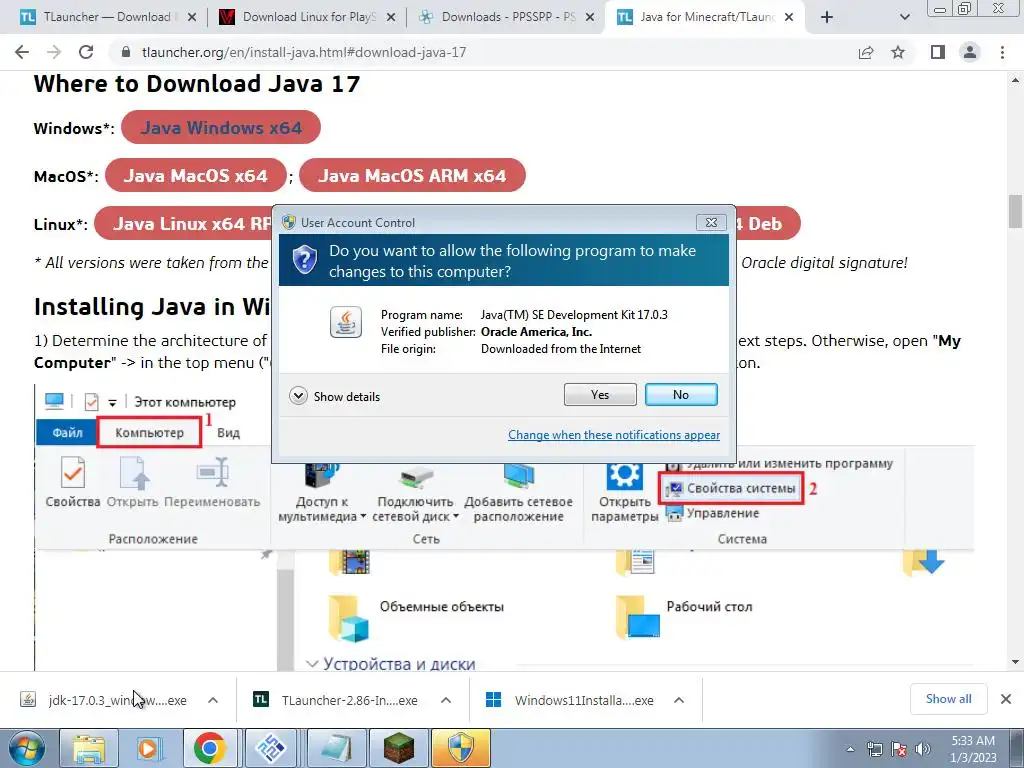1024x768 pixels.
Task: Open the Windows Start menu
Action: (x=27, y=748)
